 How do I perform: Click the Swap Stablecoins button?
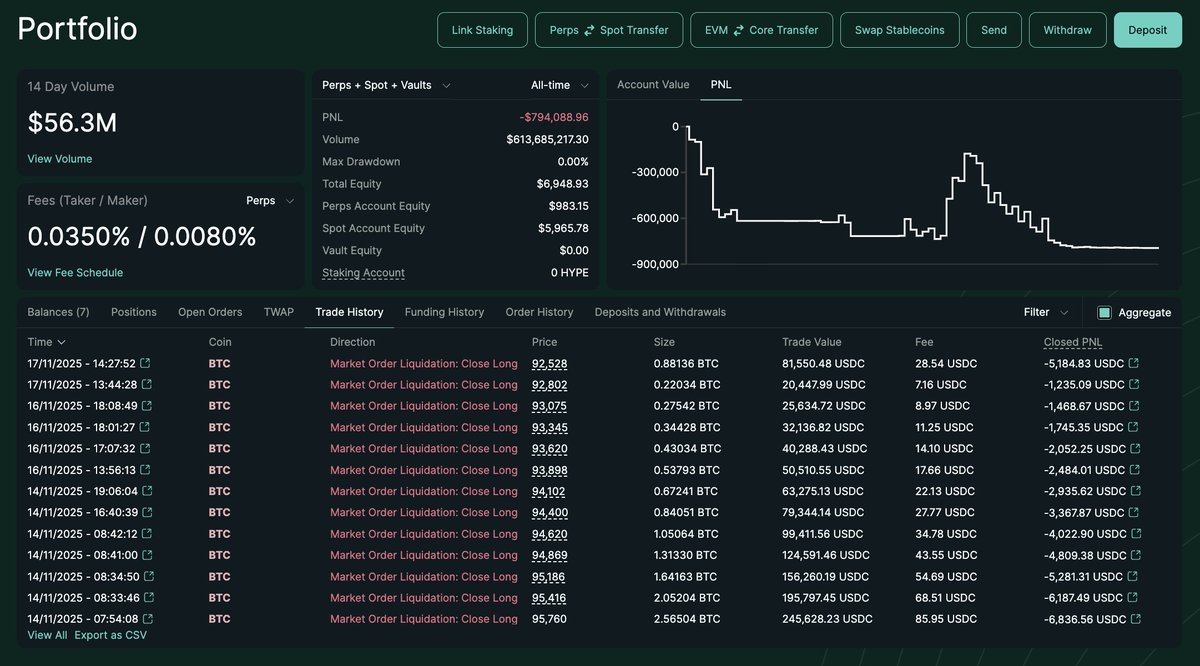899,30
